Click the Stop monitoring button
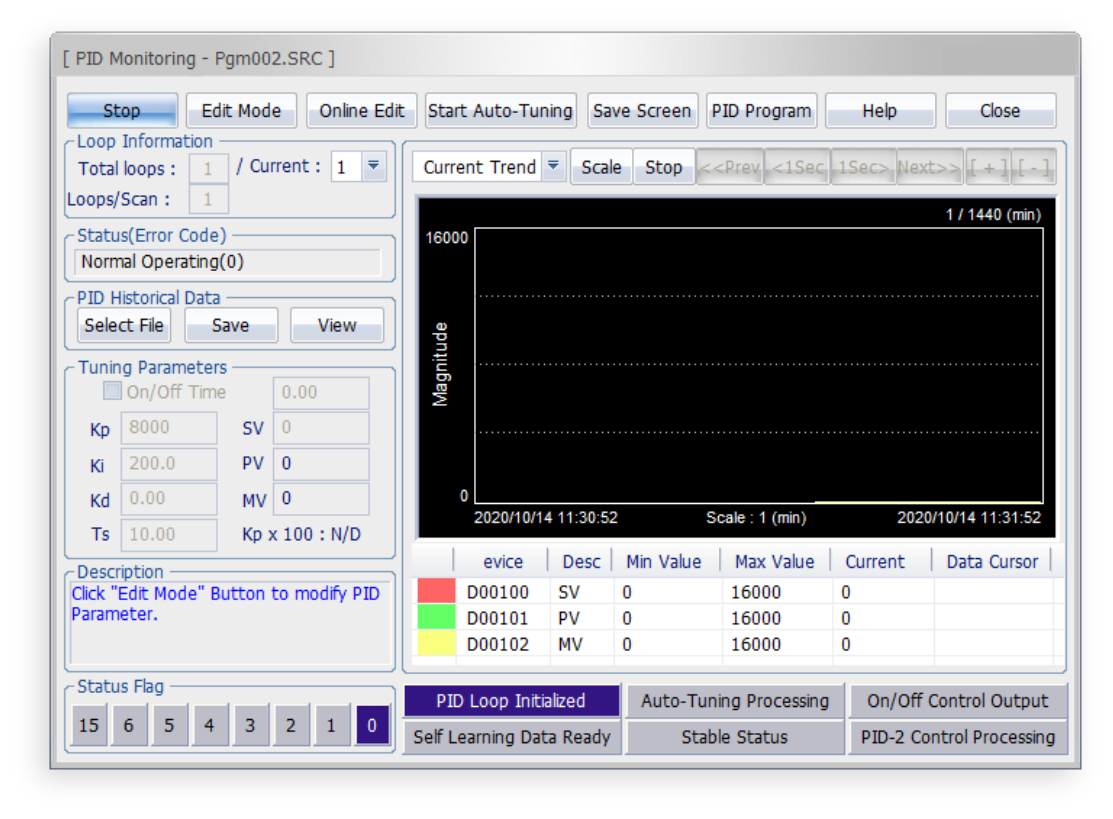 122,111
